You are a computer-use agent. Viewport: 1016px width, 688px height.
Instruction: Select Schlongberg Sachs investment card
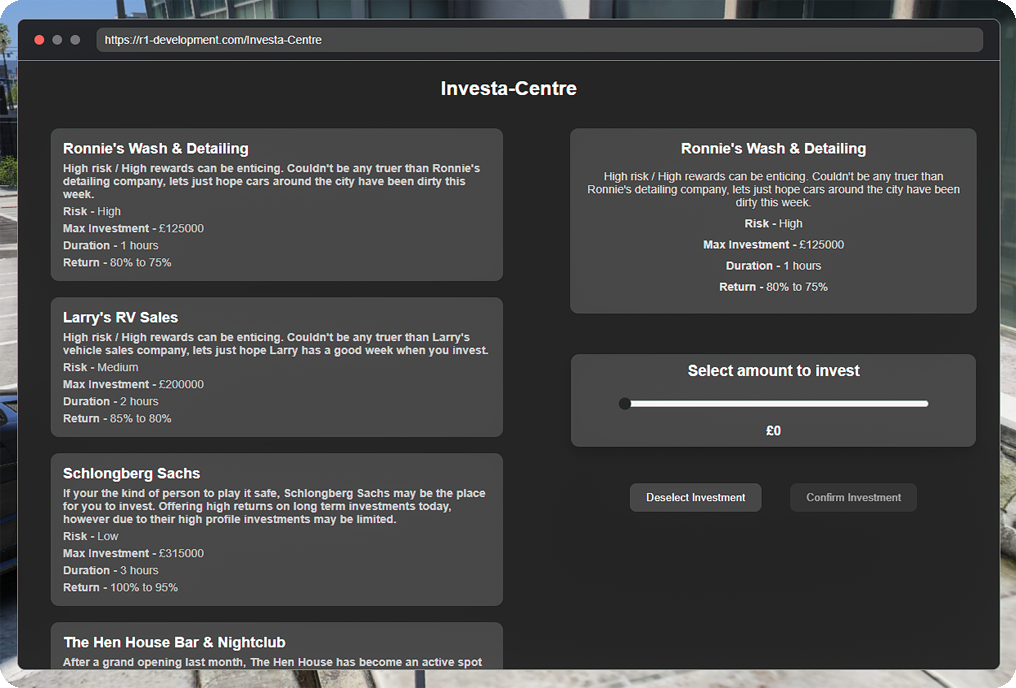[x=277, y=530]
